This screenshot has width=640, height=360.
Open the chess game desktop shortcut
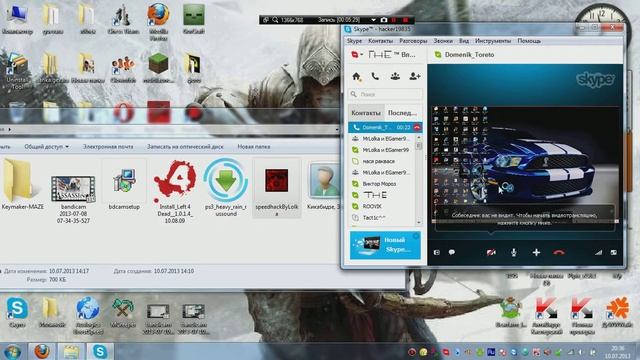click(123, 19)
